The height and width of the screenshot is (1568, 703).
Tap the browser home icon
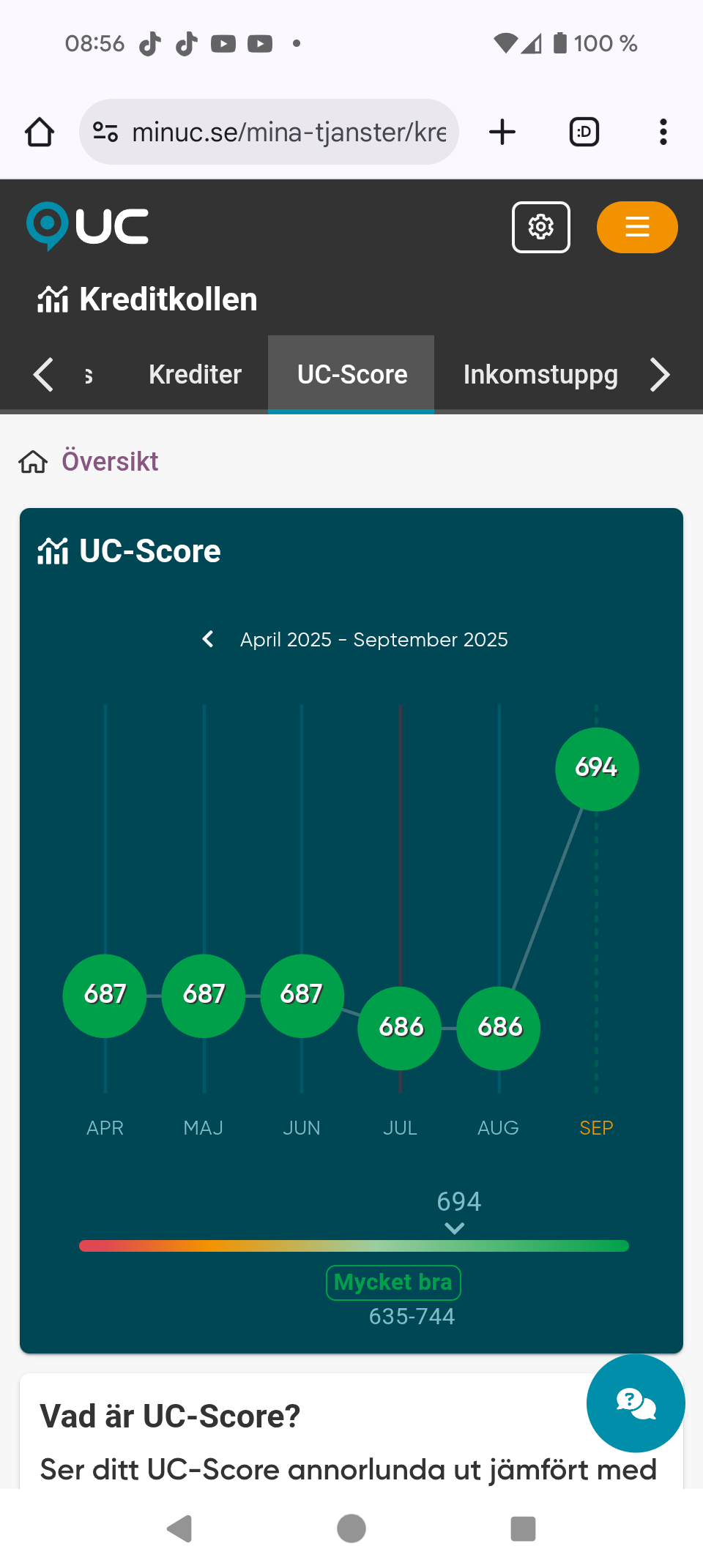coord(40,132)
